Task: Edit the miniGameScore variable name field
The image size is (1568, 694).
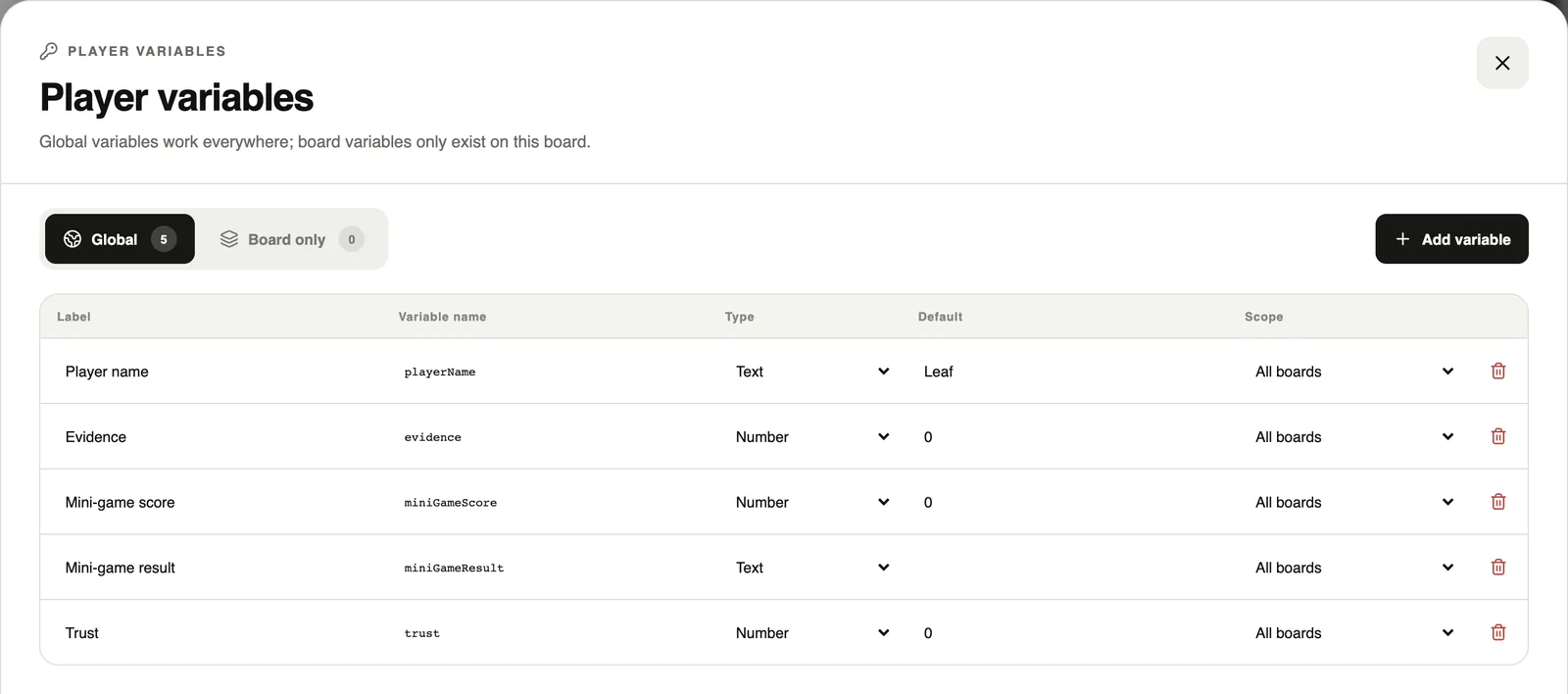Action: coord(553,502)
